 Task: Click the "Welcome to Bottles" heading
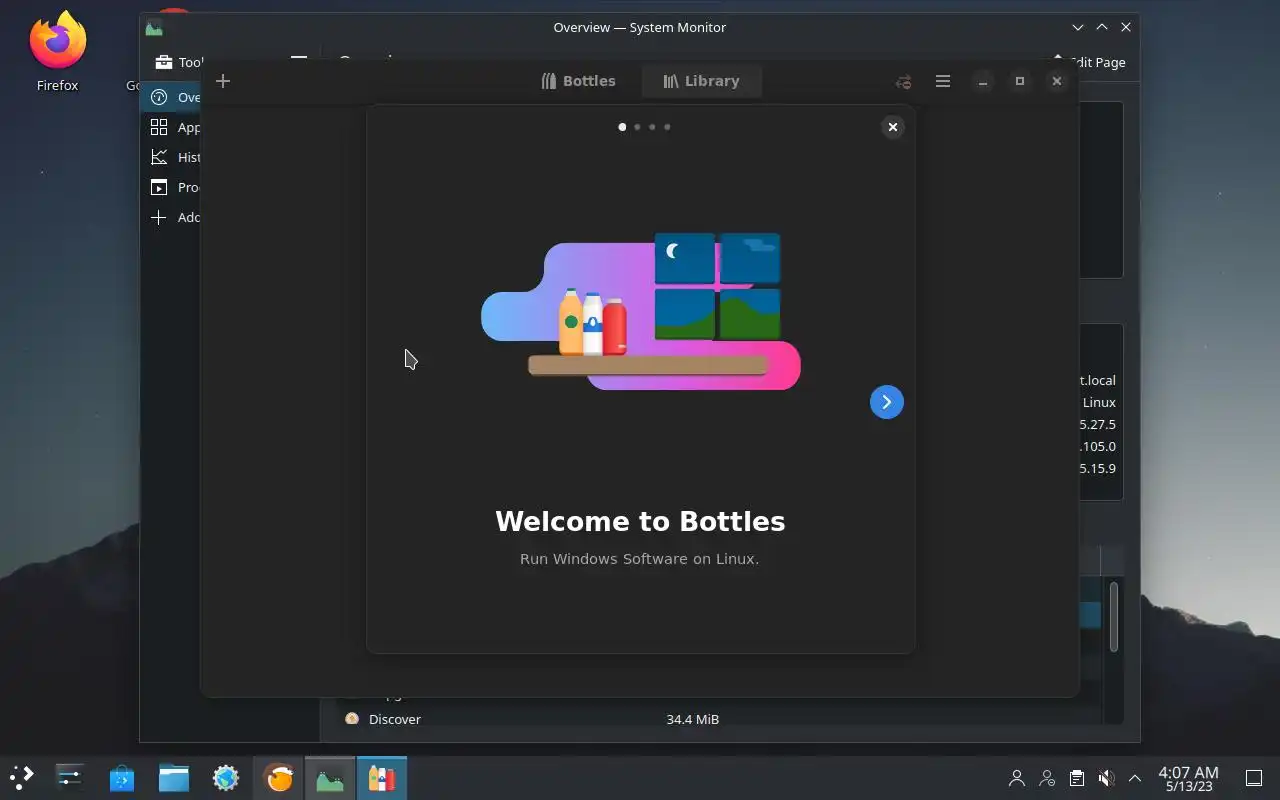pos(640,521)
